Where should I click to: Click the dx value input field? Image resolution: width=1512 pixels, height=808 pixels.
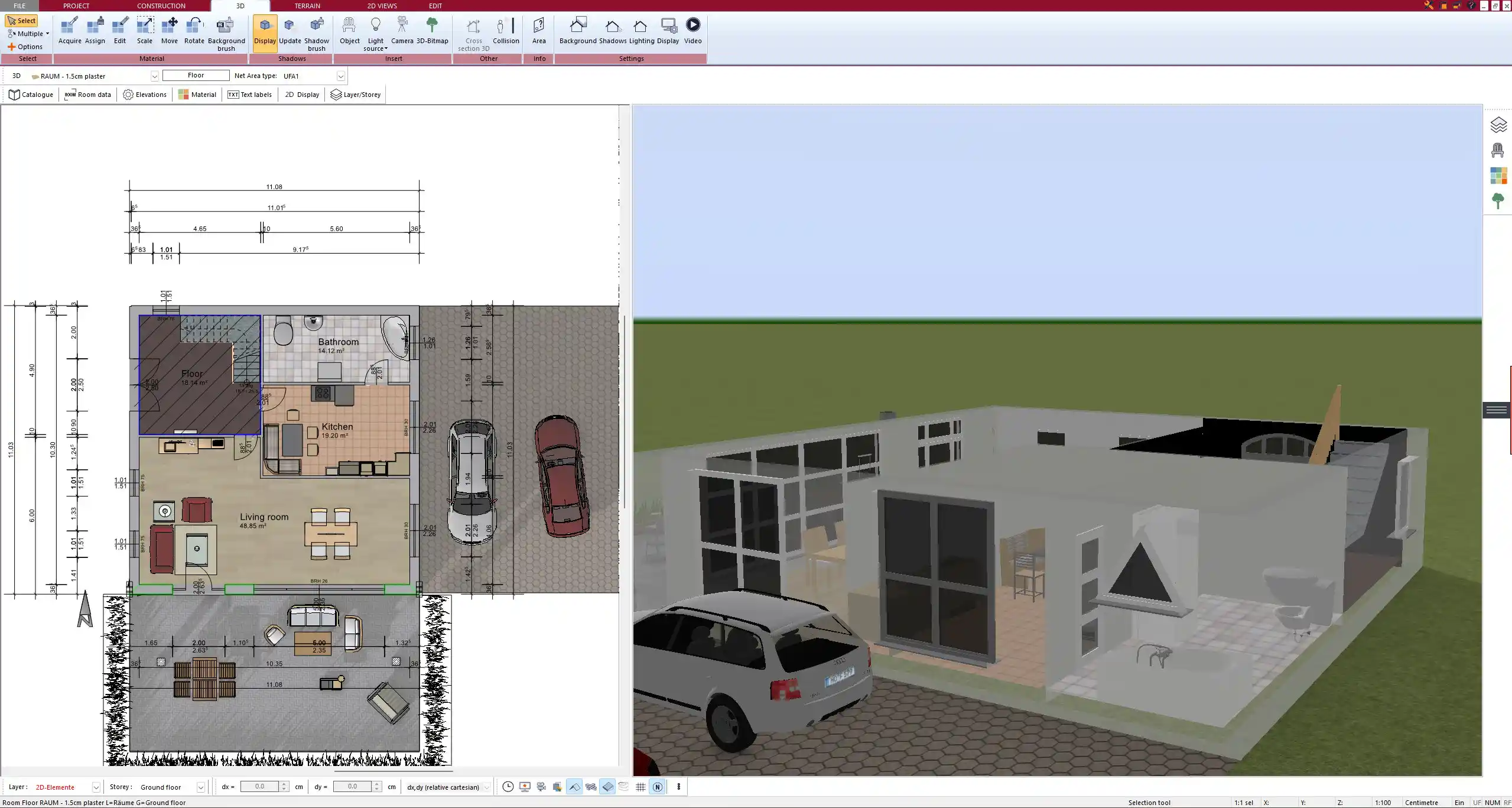(260, 787)
